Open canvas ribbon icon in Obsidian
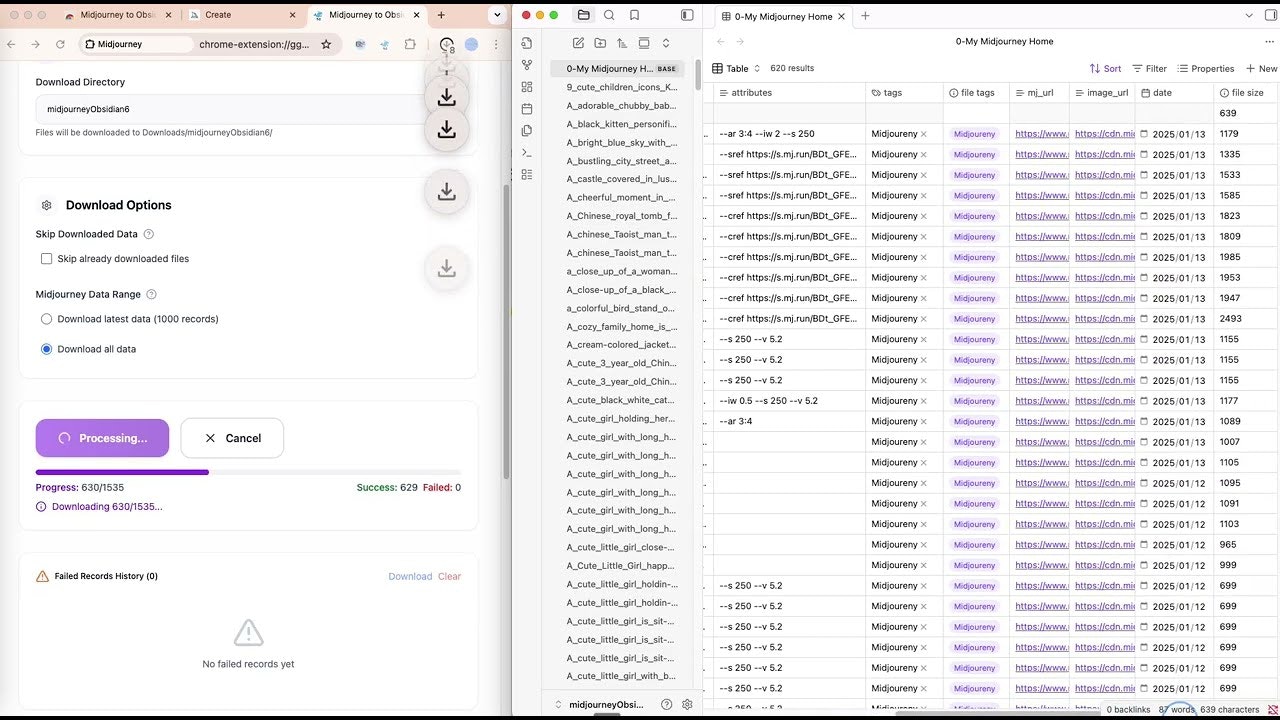The image size is (1280, 720). click(527, 87)
